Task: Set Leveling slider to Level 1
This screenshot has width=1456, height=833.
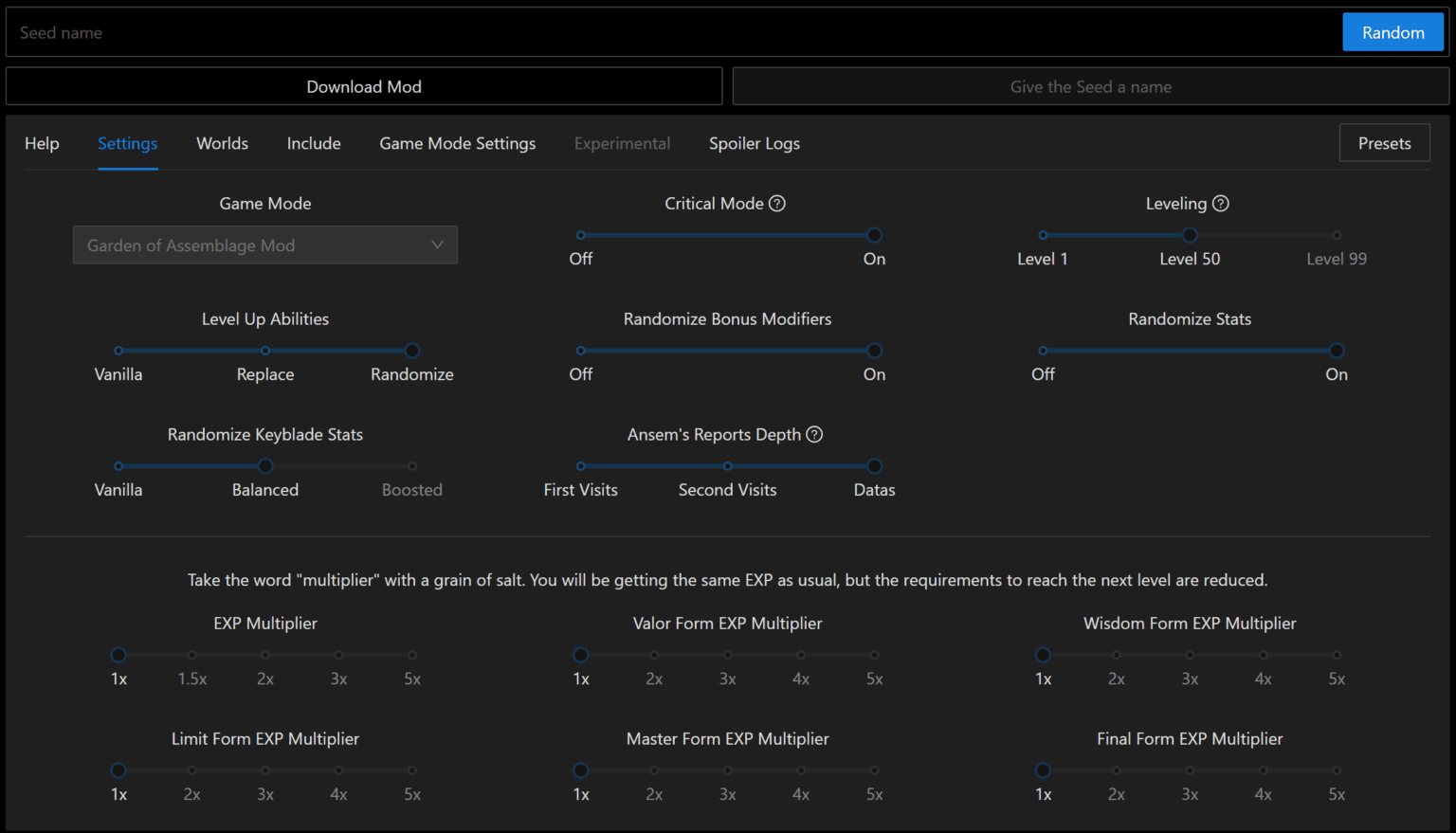Action: point(1043,236)
